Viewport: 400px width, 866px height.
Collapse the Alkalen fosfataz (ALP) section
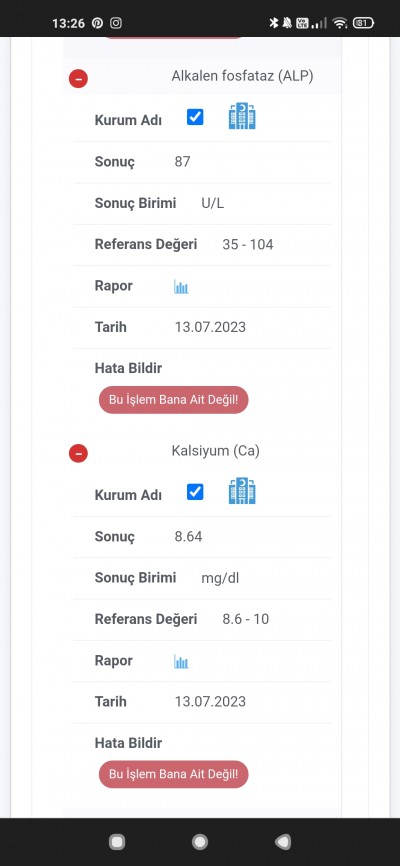tap(78, 79)
